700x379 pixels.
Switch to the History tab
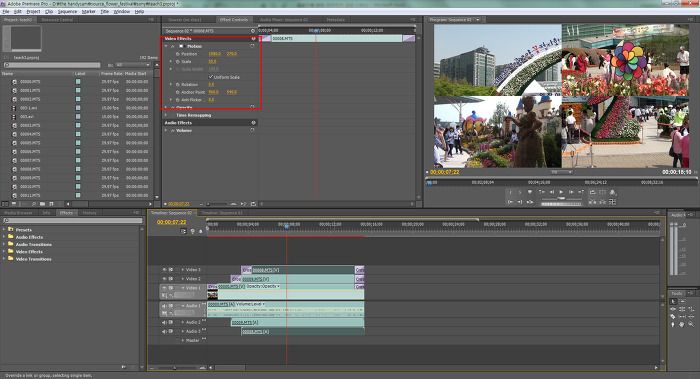pyautogui.click(x=89, y=213)
